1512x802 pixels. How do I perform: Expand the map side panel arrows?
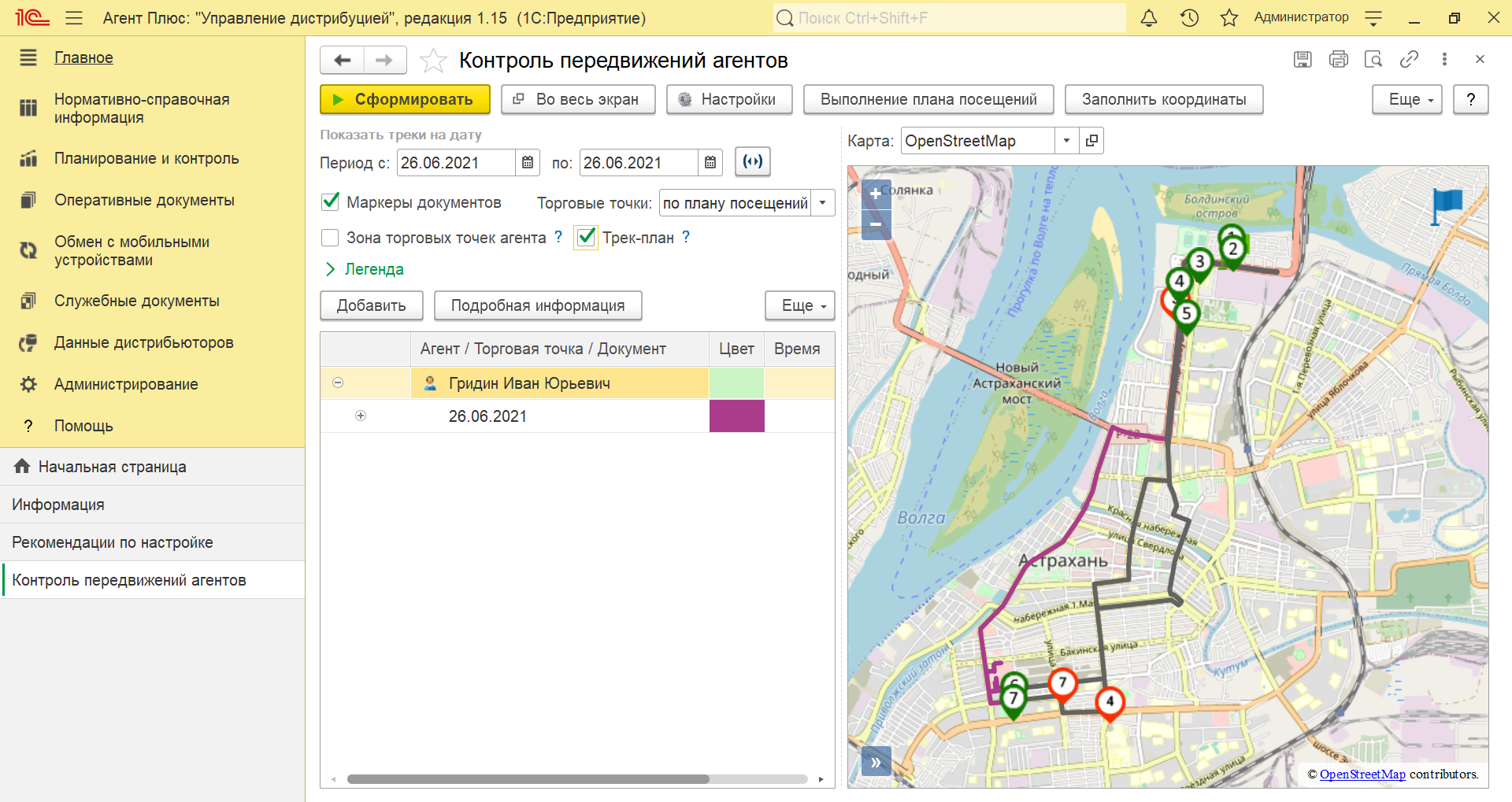pos(876,761)
